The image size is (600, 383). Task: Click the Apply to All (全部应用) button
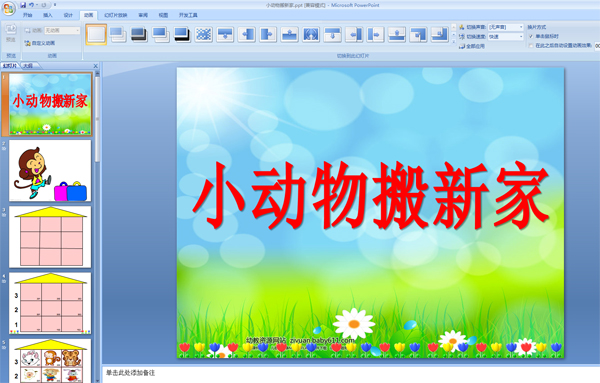pos(472,46)
